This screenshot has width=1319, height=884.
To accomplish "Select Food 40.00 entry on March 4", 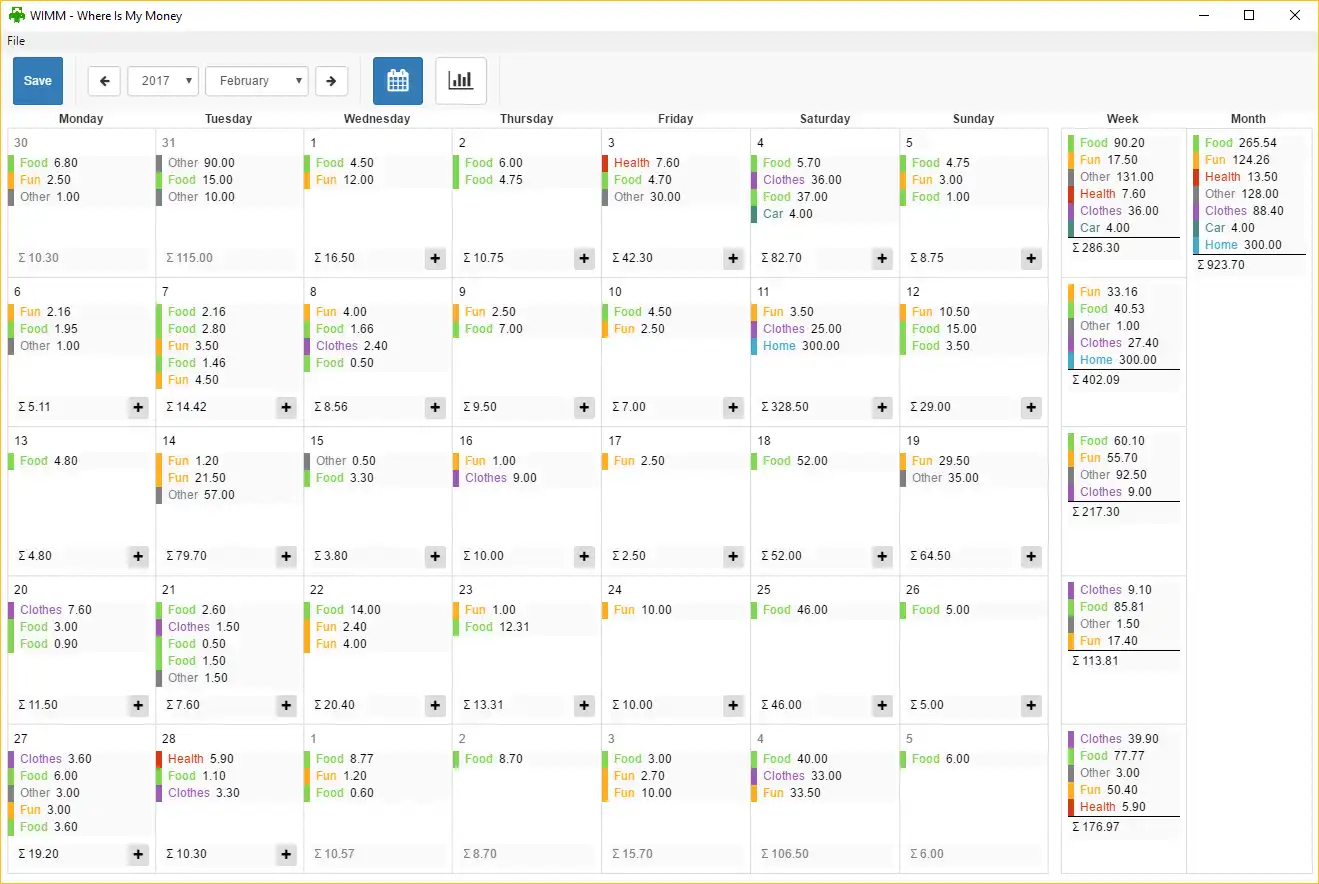I will point(822,759).
